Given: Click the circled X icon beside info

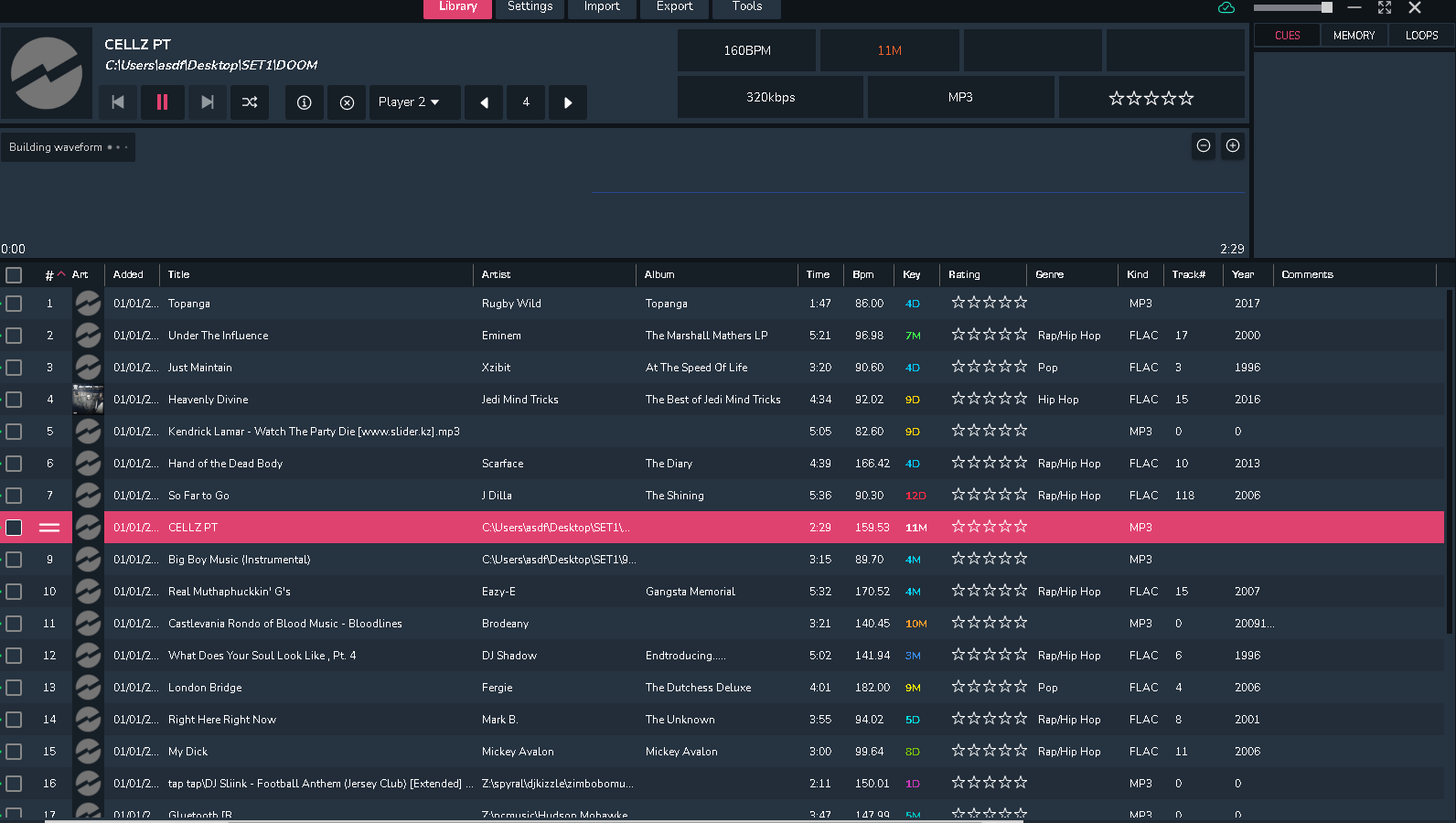Looking at the screenshot, I should [347, 102].
